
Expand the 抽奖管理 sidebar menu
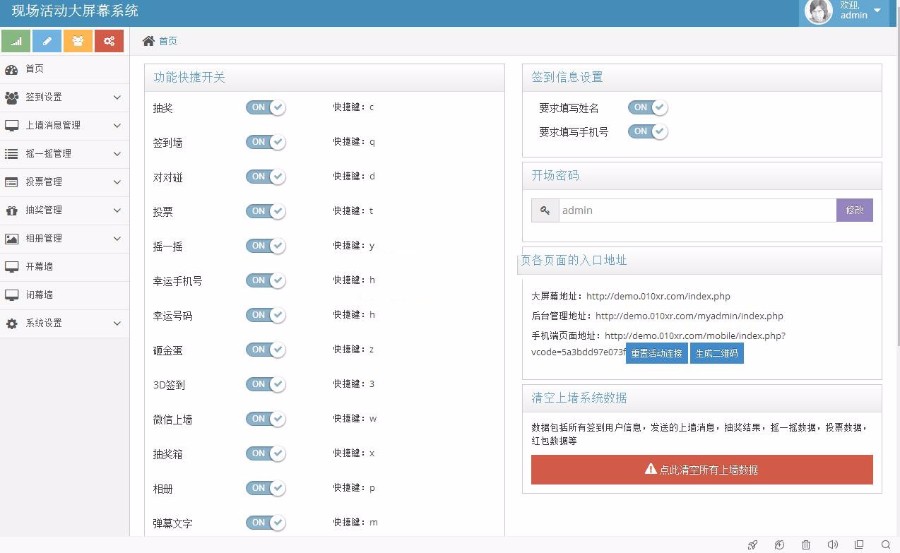(x=64, y=210)
